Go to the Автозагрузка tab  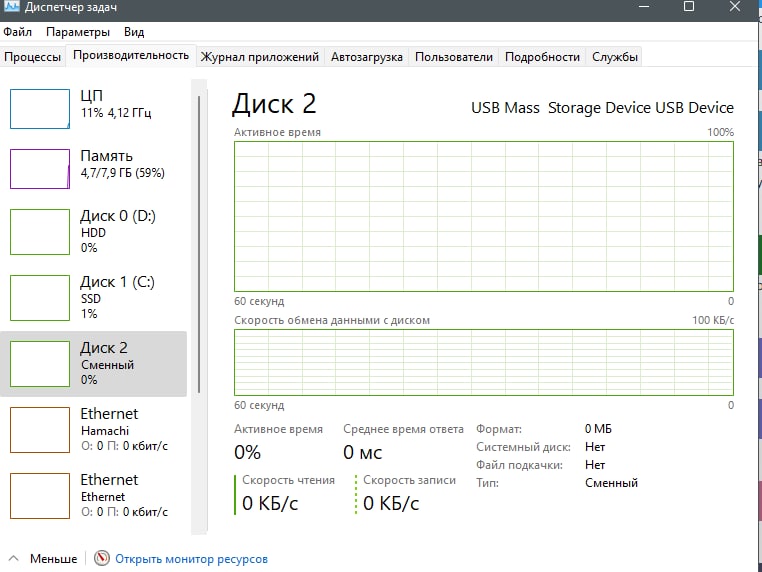pyautogui.click(x=367, y=57)
